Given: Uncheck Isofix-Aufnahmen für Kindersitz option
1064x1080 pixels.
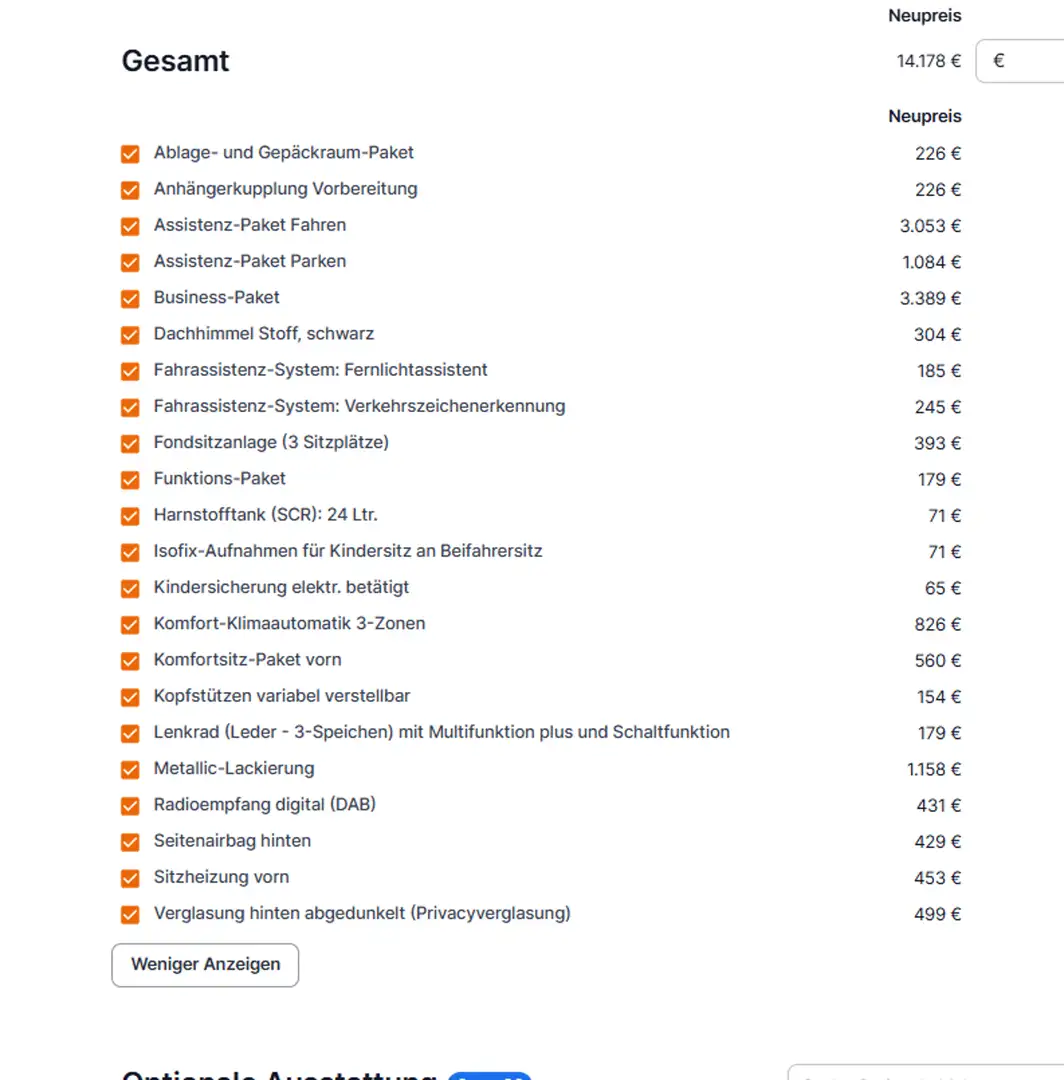Looking at the screenshot, I should click(130, 552).
